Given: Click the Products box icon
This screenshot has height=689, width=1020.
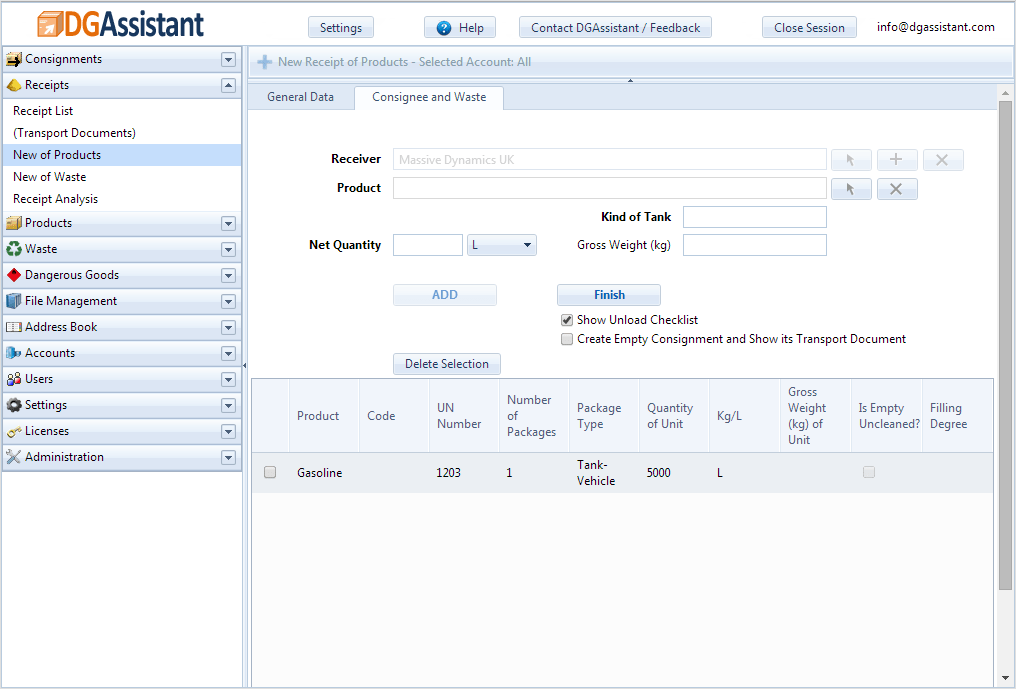Looking at the screenshot, I should click(x=14, y=223).
